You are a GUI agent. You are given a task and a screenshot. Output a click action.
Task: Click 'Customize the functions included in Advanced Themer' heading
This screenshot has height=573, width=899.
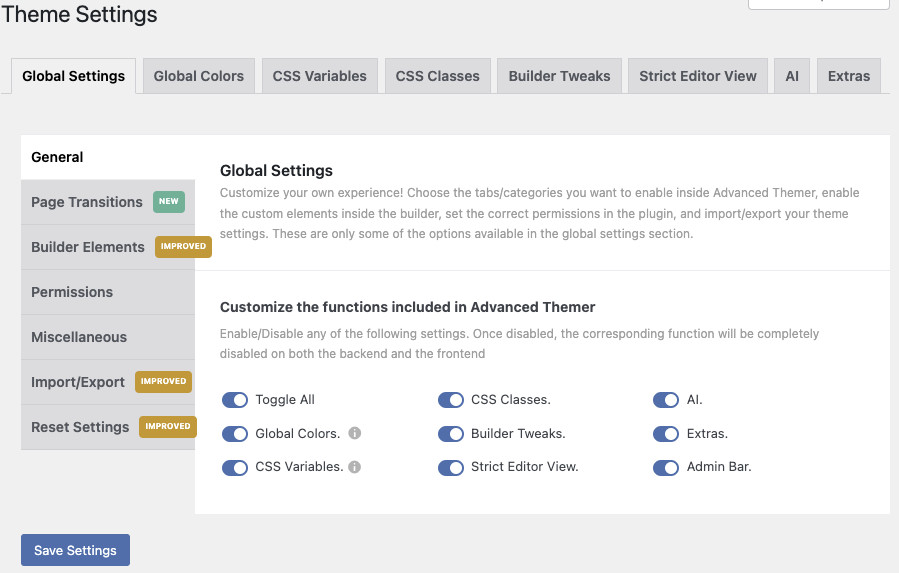pyautogui.click(x=408, y=307)
